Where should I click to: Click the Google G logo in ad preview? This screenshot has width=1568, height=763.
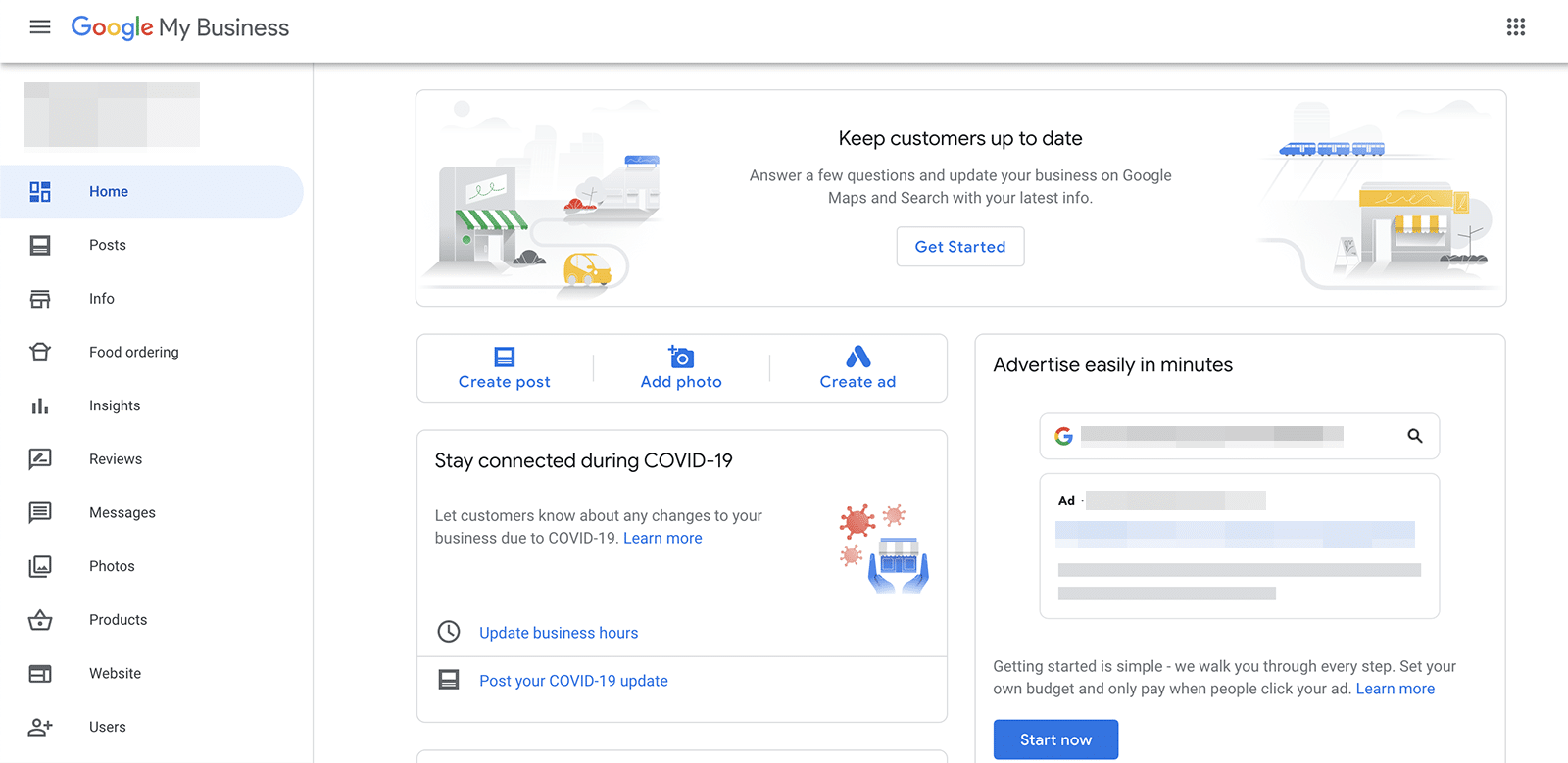coord(1063,436)
